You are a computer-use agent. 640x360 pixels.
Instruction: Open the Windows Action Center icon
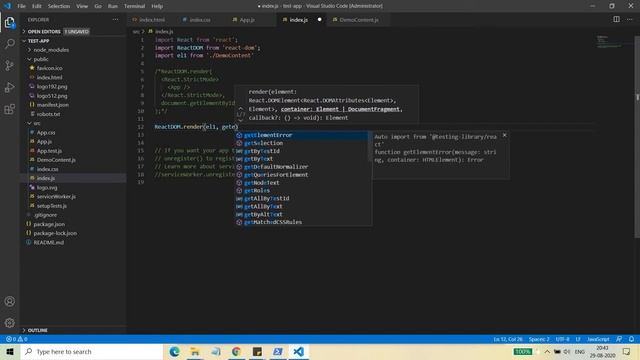(x=627, y=351)
